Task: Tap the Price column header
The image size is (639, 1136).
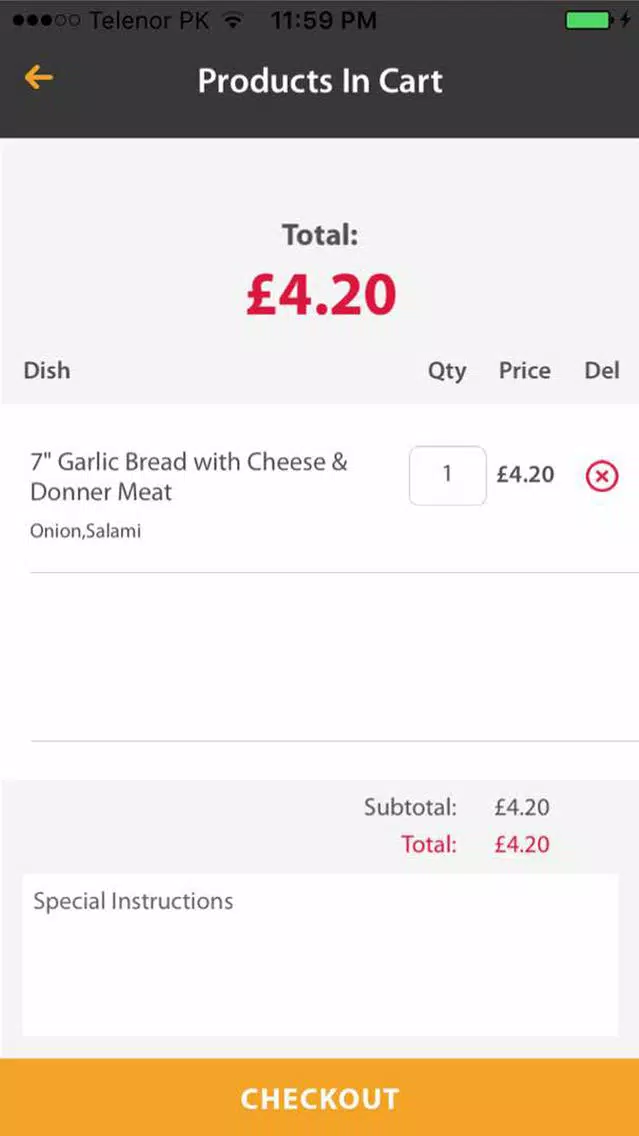Action: click(x=525, y=370)
